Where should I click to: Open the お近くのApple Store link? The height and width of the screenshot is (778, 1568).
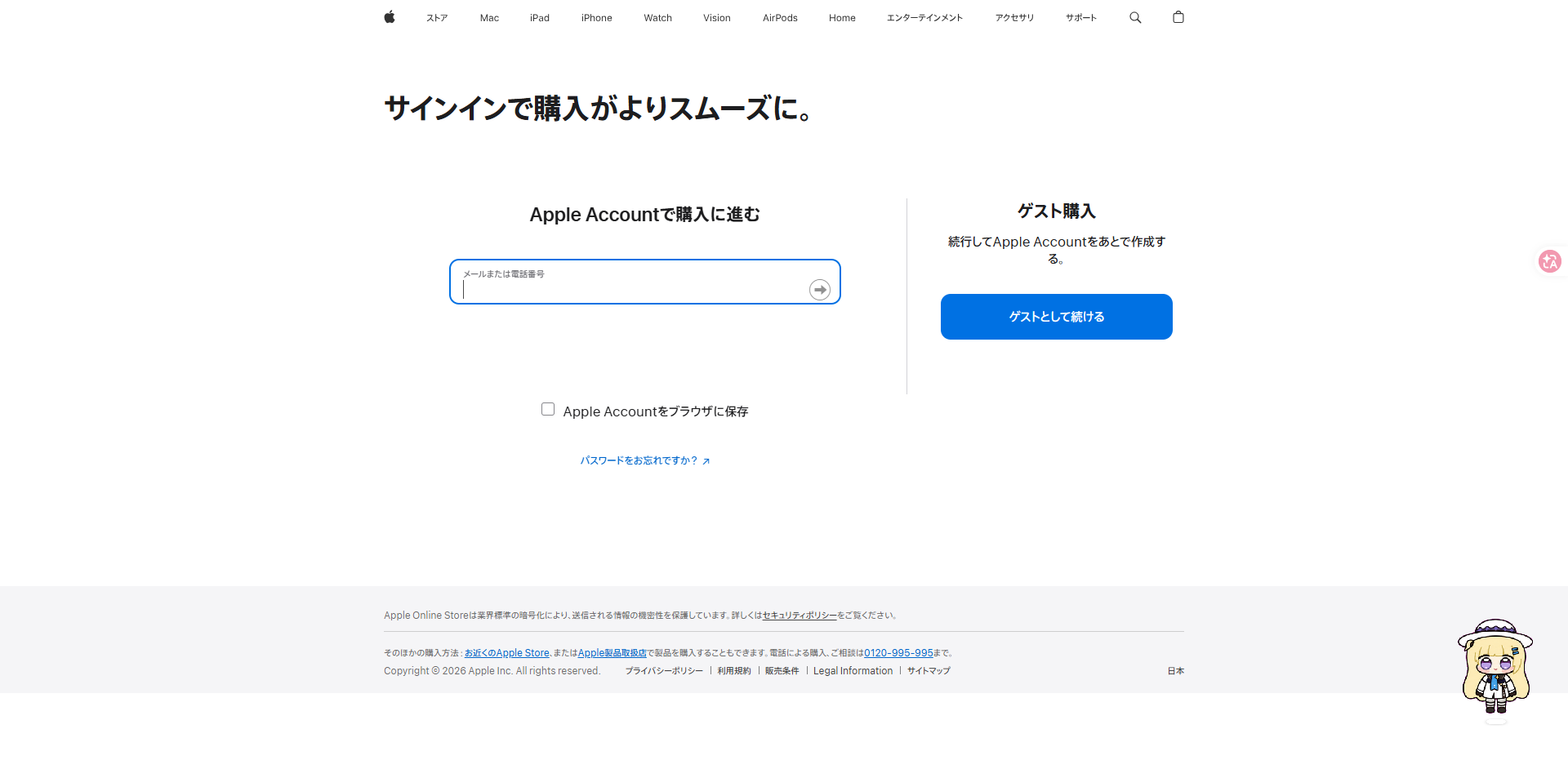pos(506,653)
